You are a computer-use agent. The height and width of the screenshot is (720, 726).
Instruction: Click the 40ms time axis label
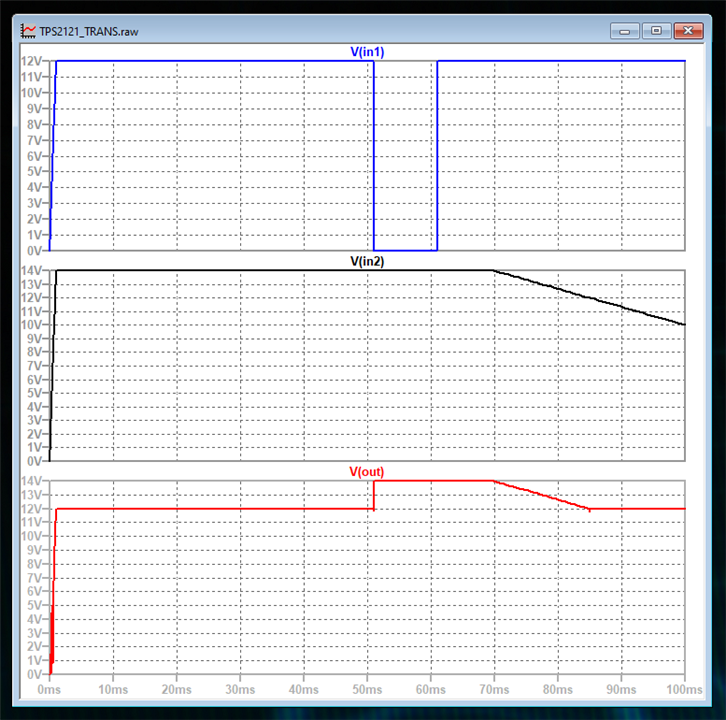(304, 689)
